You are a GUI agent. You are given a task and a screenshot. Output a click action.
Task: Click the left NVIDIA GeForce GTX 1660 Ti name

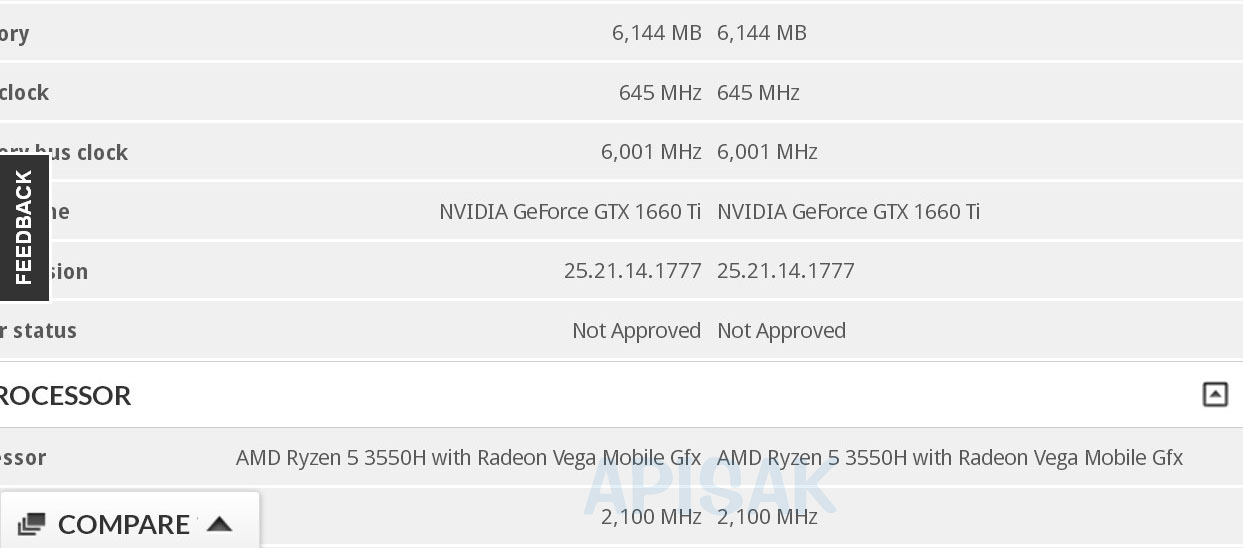[x=570, y=212]
